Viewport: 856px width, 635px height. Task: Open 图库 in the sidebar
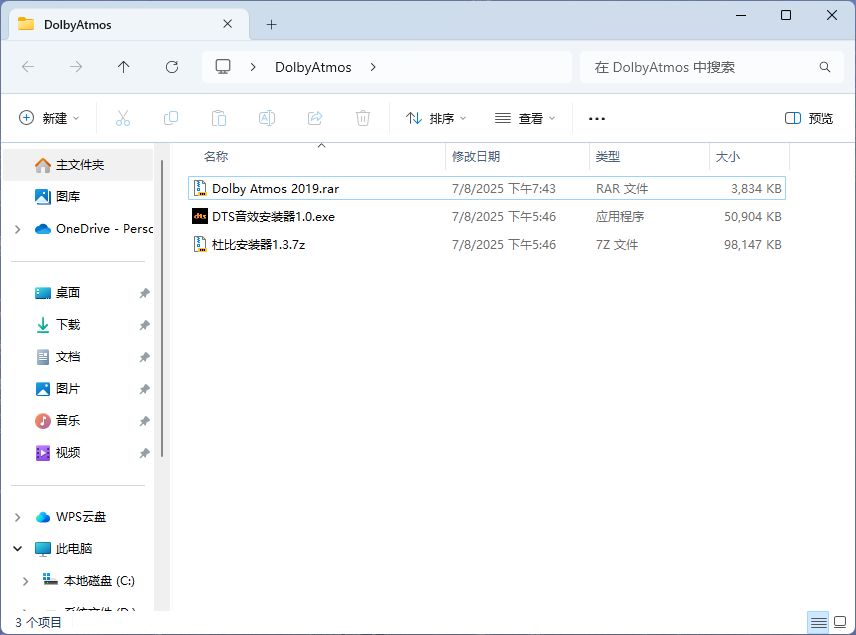(78, 197)
